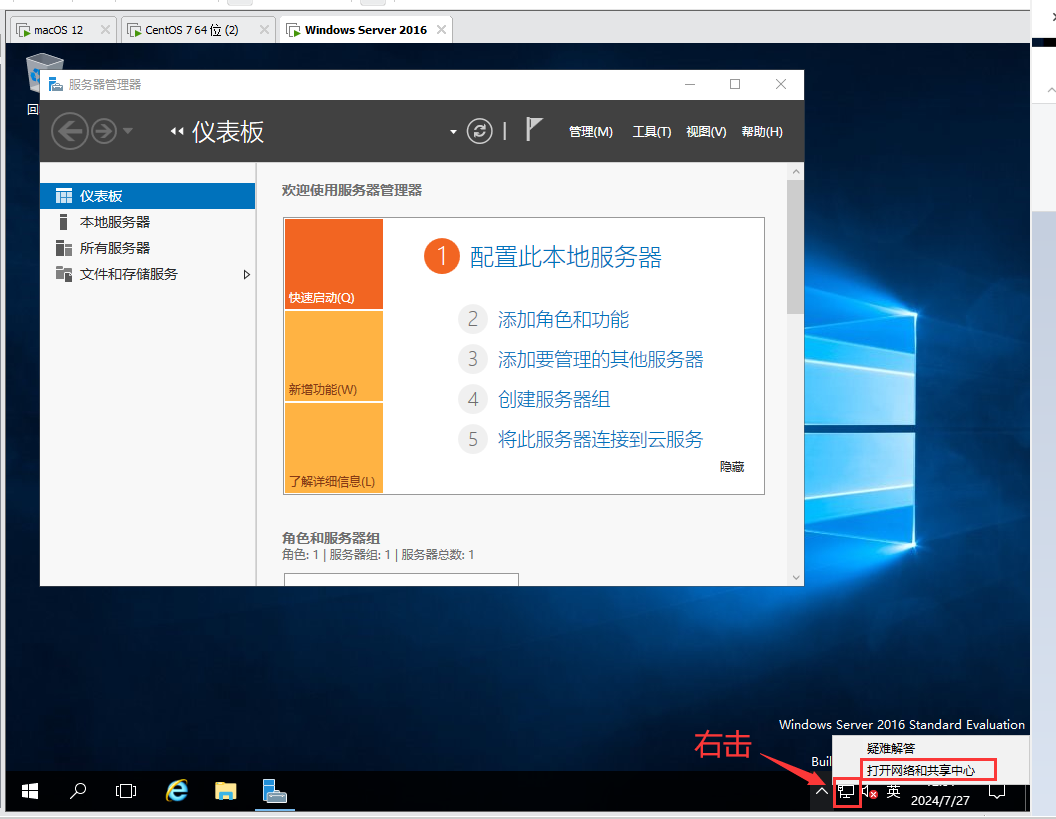
Task: Open the 管理(M) menu
Action: [591, 132]
